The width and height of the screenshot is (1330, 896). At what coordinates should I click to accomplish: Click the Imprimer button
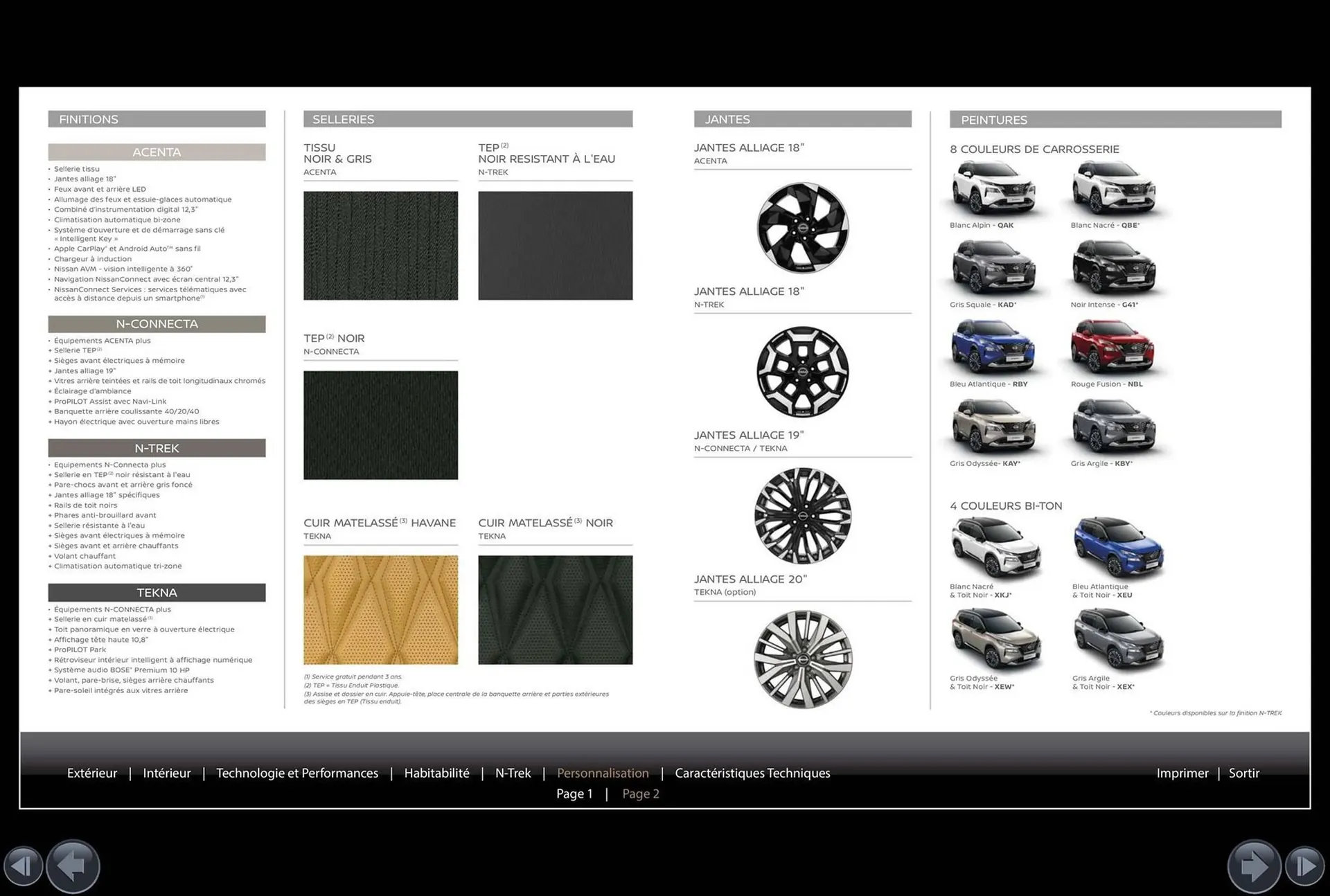(x=1182, y=773)
